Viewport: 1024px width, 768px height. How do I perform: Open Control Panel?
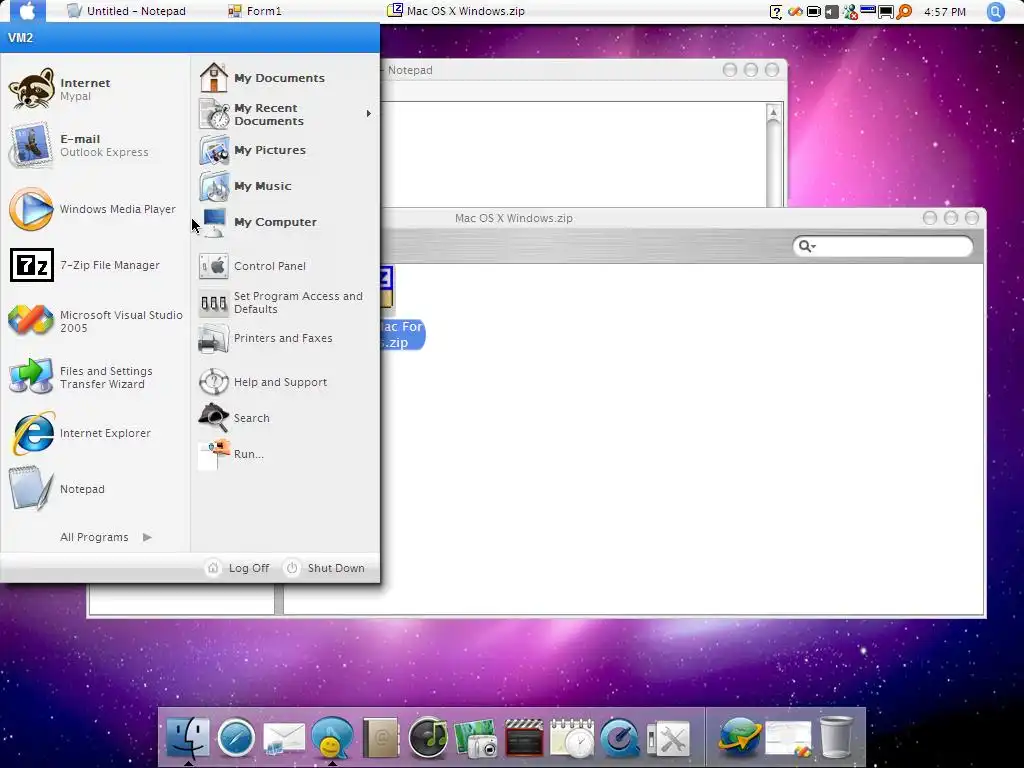[285, 266]
